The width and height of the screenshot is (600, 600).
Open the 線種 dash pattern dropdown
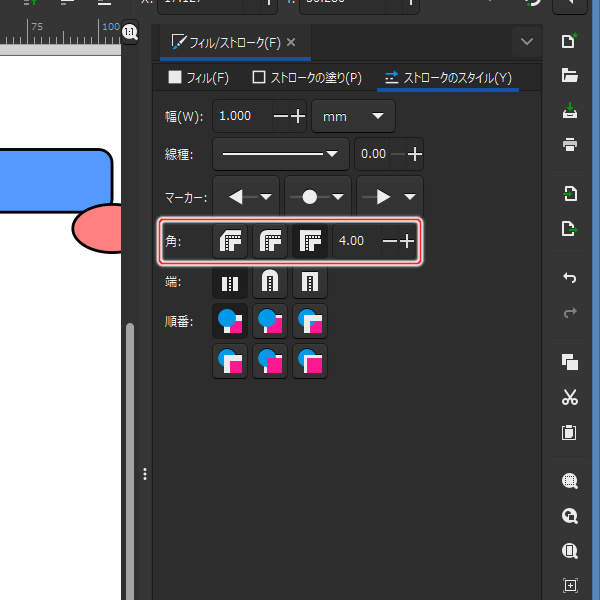280,154
